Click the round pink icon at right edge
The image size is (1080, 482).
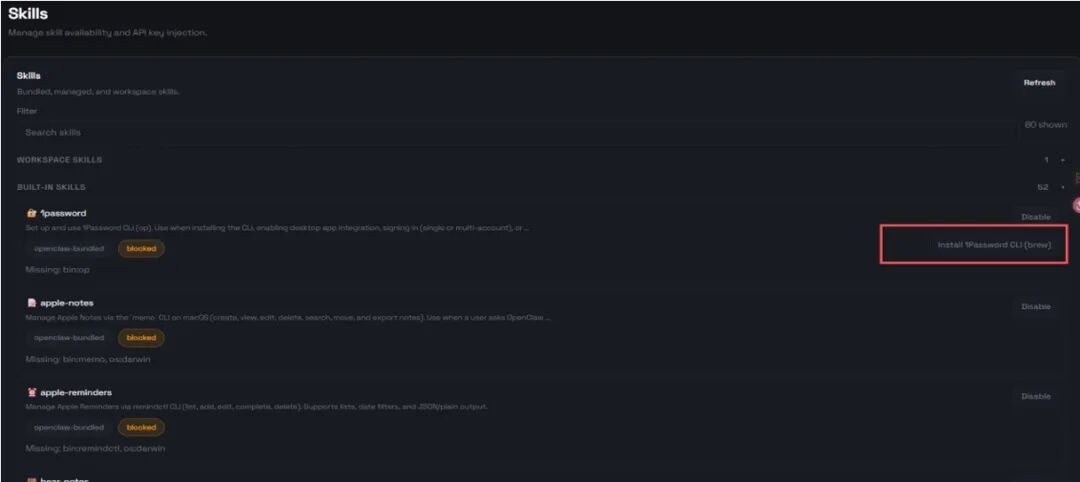1076,205
